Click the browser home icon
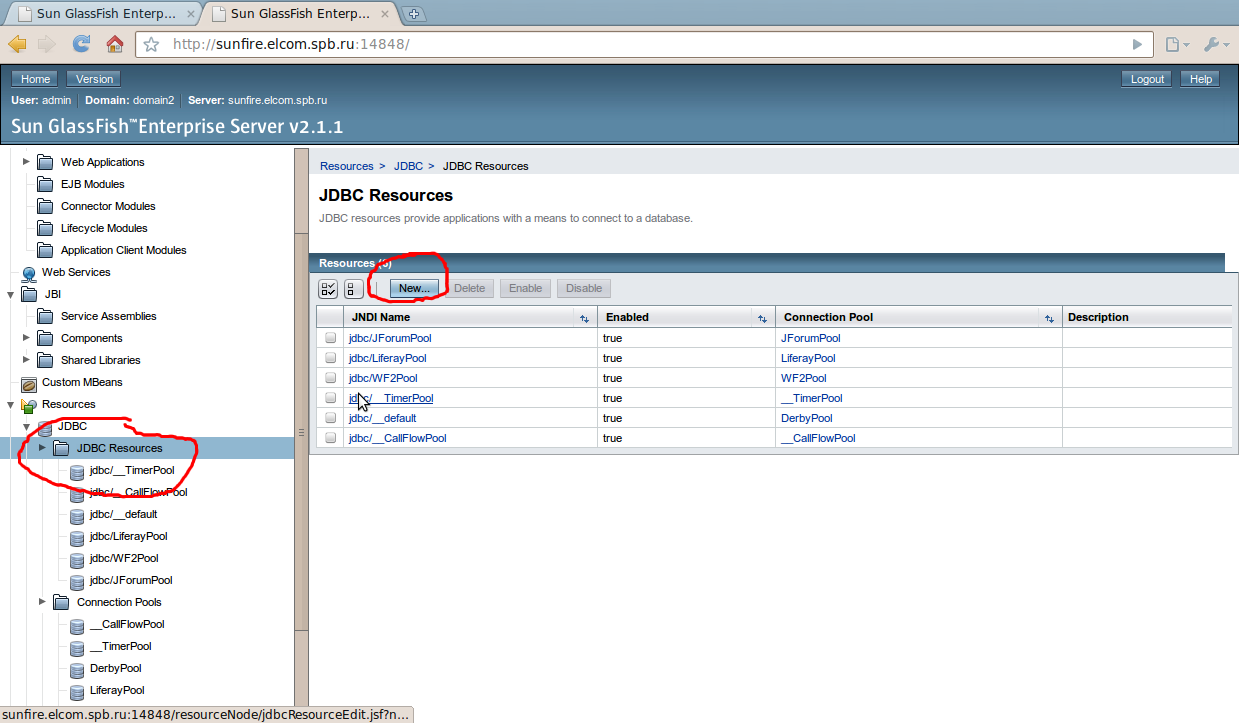This screenshot has height=723, width=1239. (x=115, y=44)
